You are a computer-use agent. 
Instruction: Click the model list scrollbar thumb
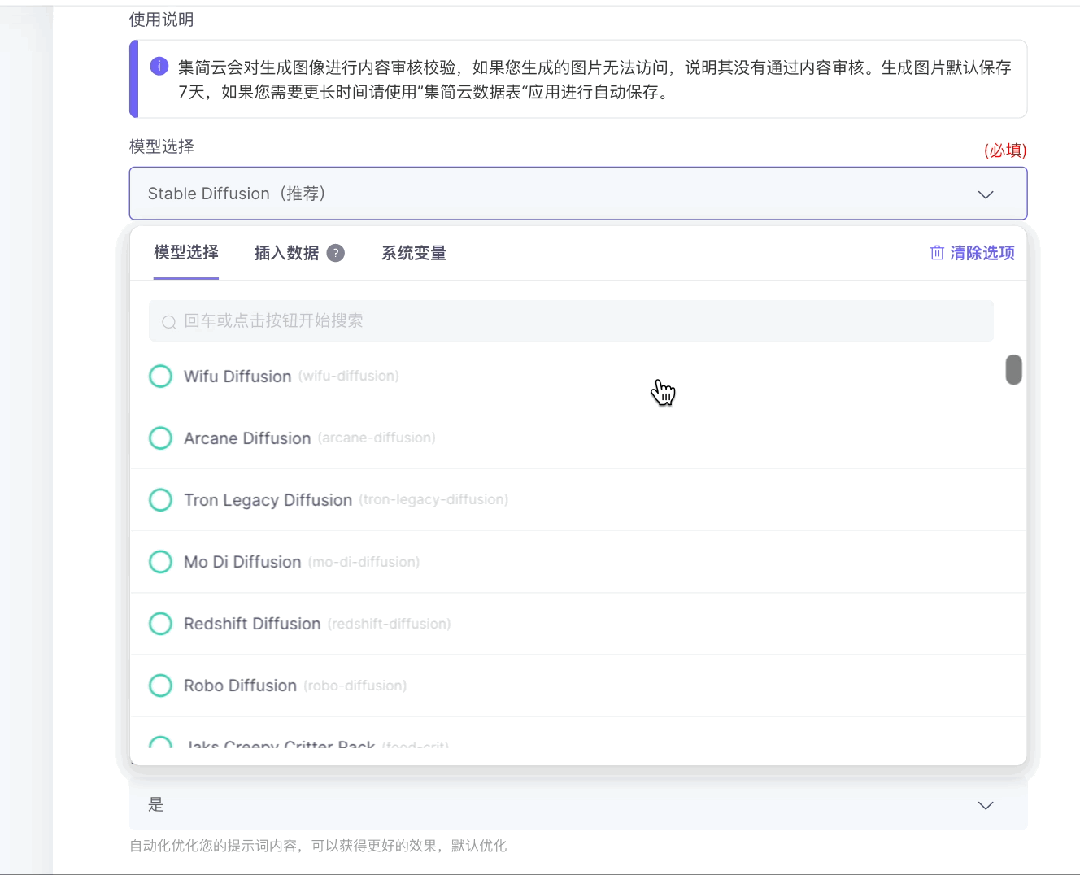coord(1013,370)
